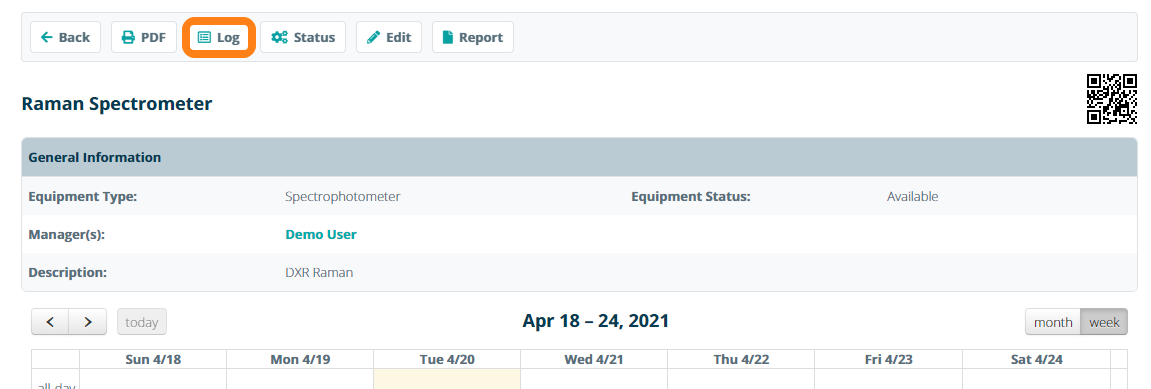Viewport: 1151px width, 389px height.
Task: Switch calendar to week view
Action: (1104, 322)
